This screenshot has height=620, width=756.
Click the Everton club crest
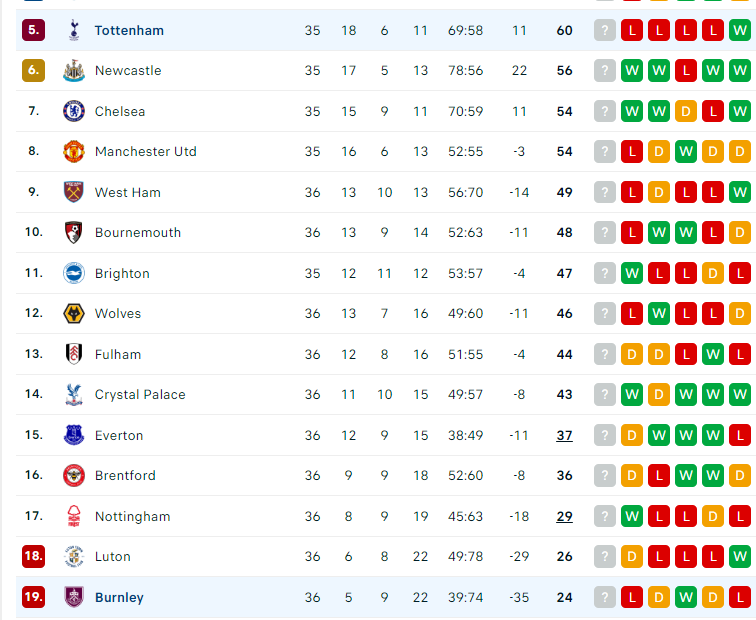tap(74, 435)
